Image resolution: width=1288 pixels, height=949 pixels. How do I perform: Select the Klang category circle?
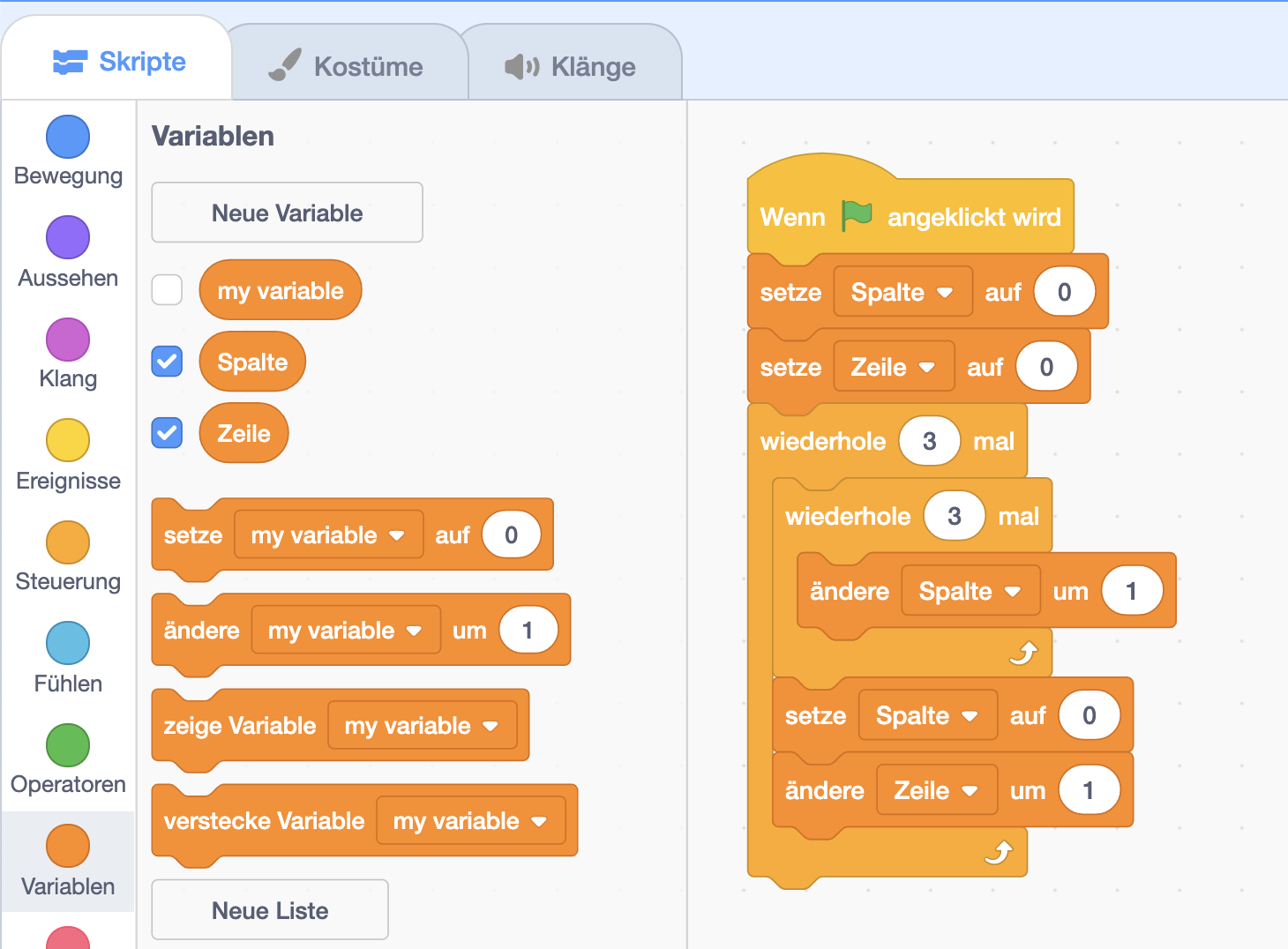pyautogui.click(x=68, y=340)
